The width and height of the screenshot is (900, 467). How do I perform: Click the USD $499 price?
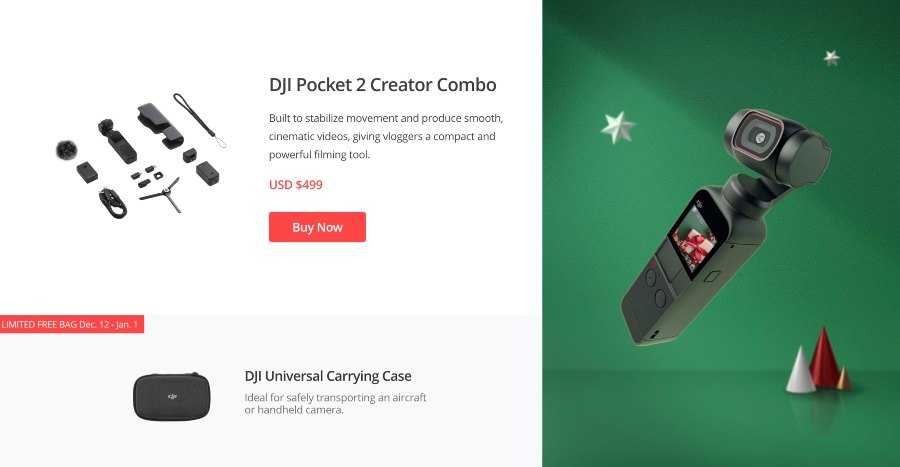pyautogui.click(x=296, y=185)
